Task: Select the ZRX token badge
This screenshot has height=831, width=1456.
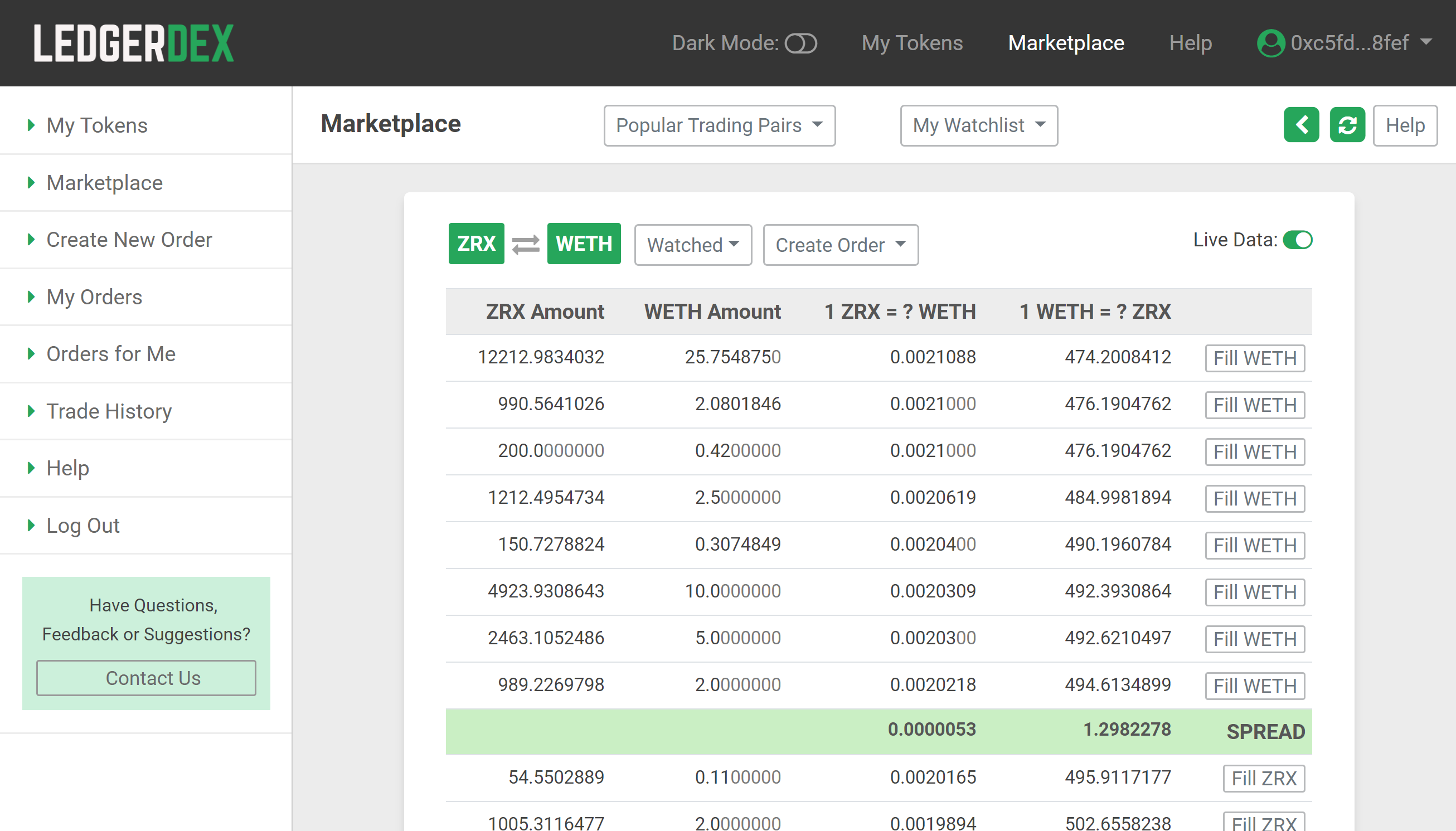Action: point(476,244)
